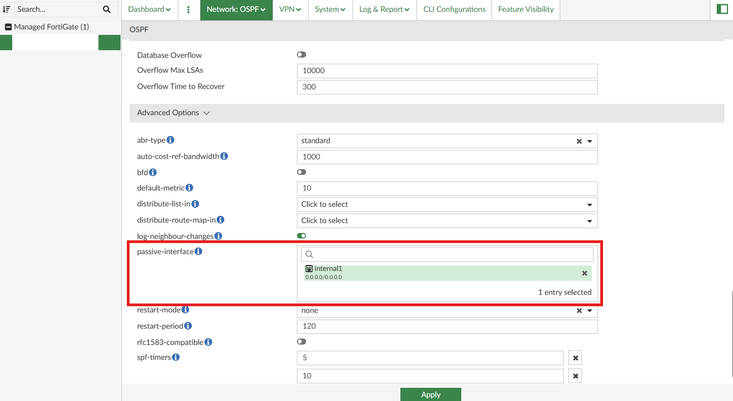Click the panel layout icon at top right
The width and height of the screenshot is (733, 401).
point(722,9)
